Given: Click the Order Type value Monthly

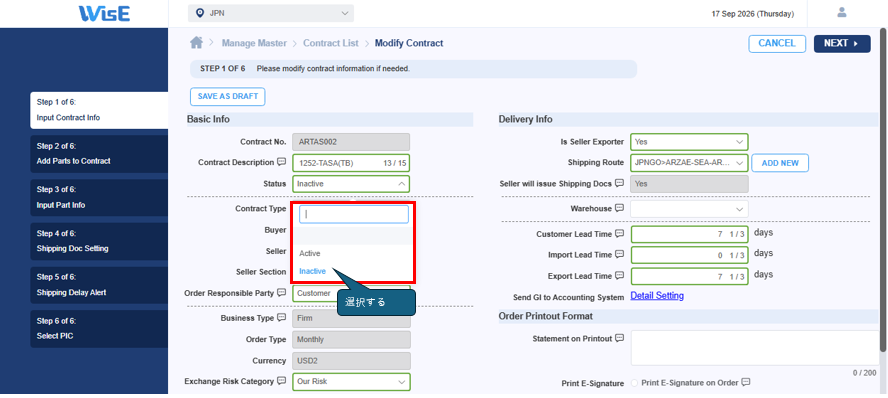Looking at the screenshot, I should (351, 340).
